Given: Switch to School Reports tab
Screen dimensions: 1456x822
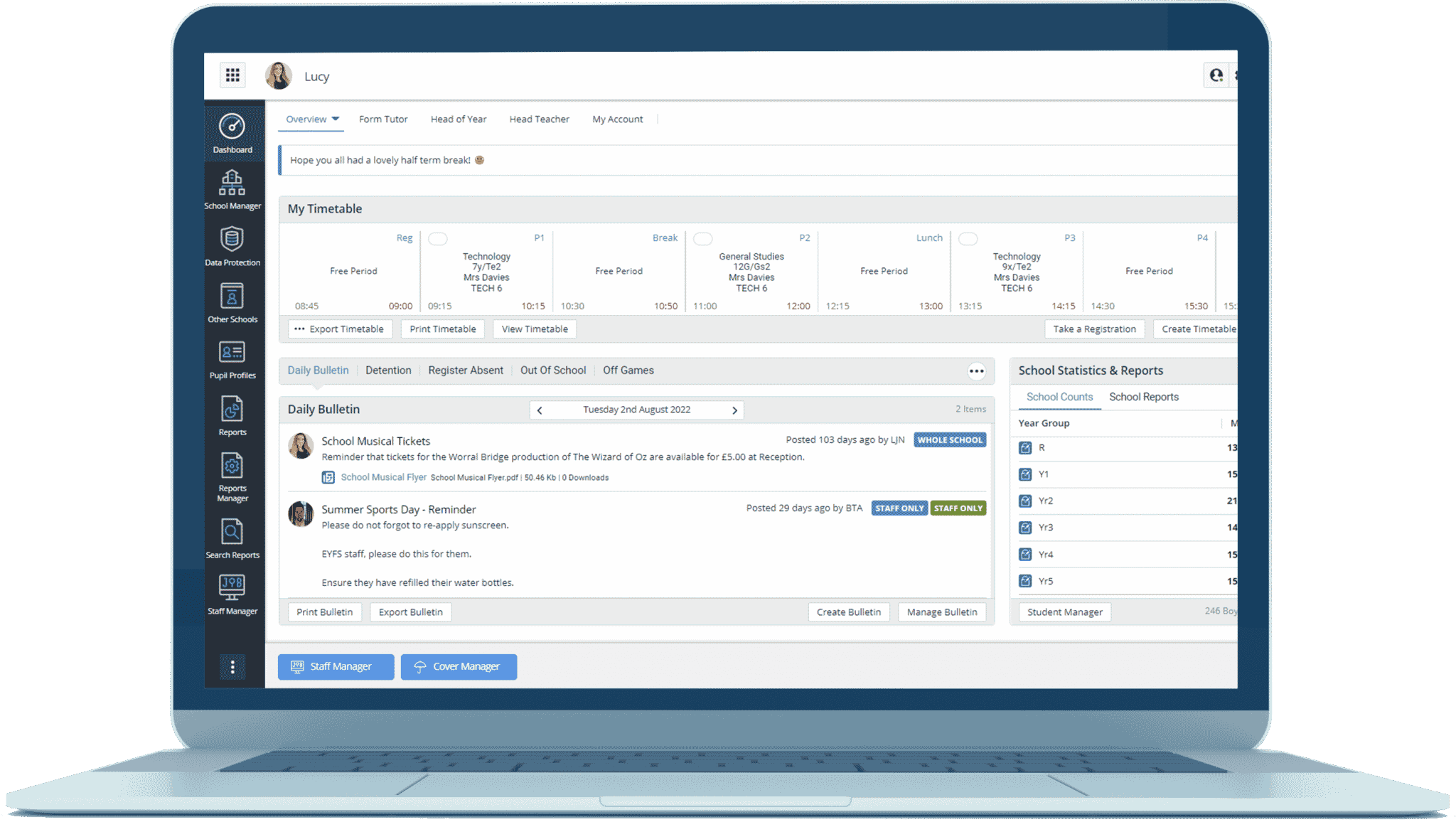Looking at the screenshot, I should coord(1144,397).
